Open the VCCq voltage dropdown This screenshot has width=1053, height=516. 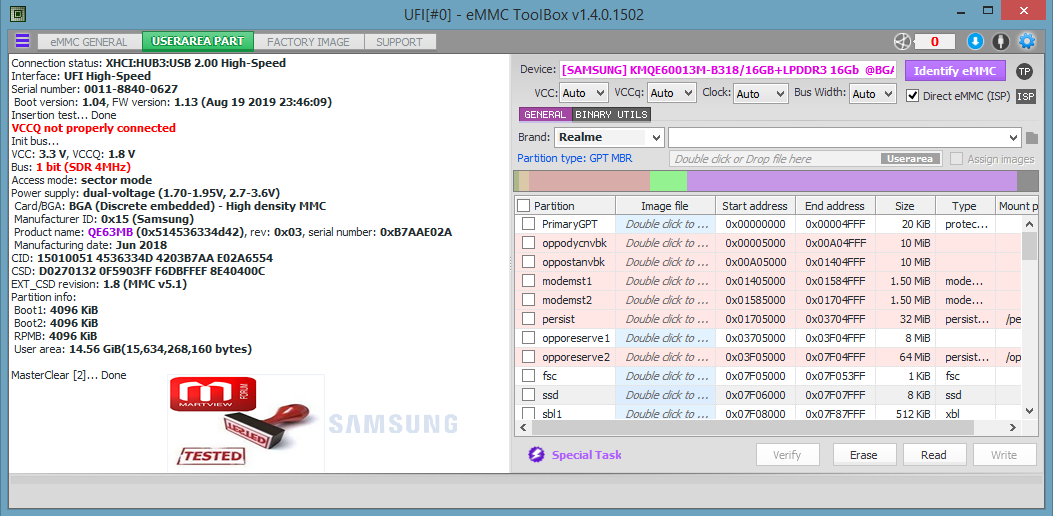tap(672, 93)
